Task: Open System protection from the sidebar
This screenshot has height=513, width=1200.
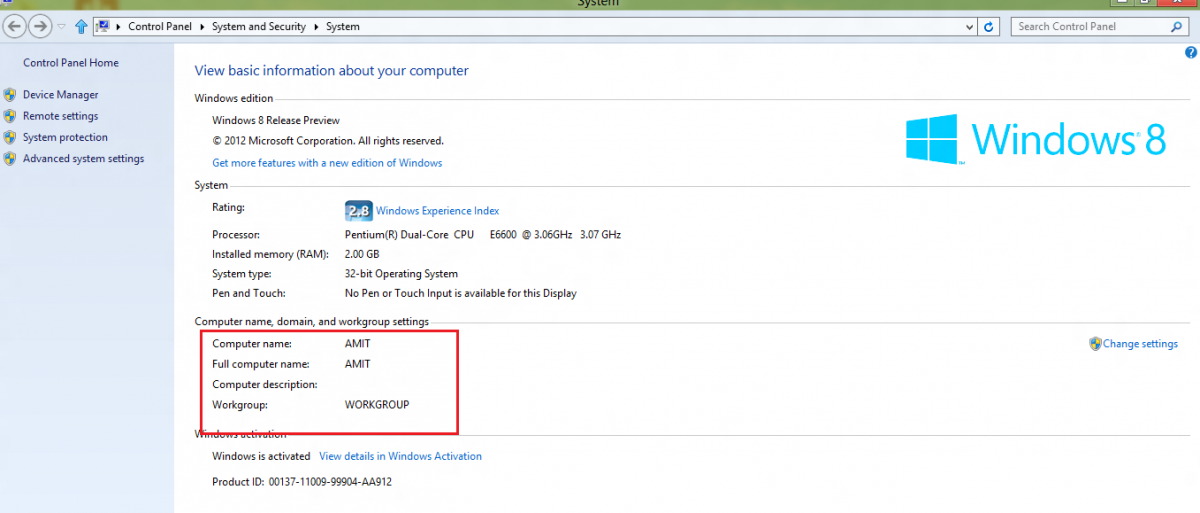Action: [x=65, y=137]
